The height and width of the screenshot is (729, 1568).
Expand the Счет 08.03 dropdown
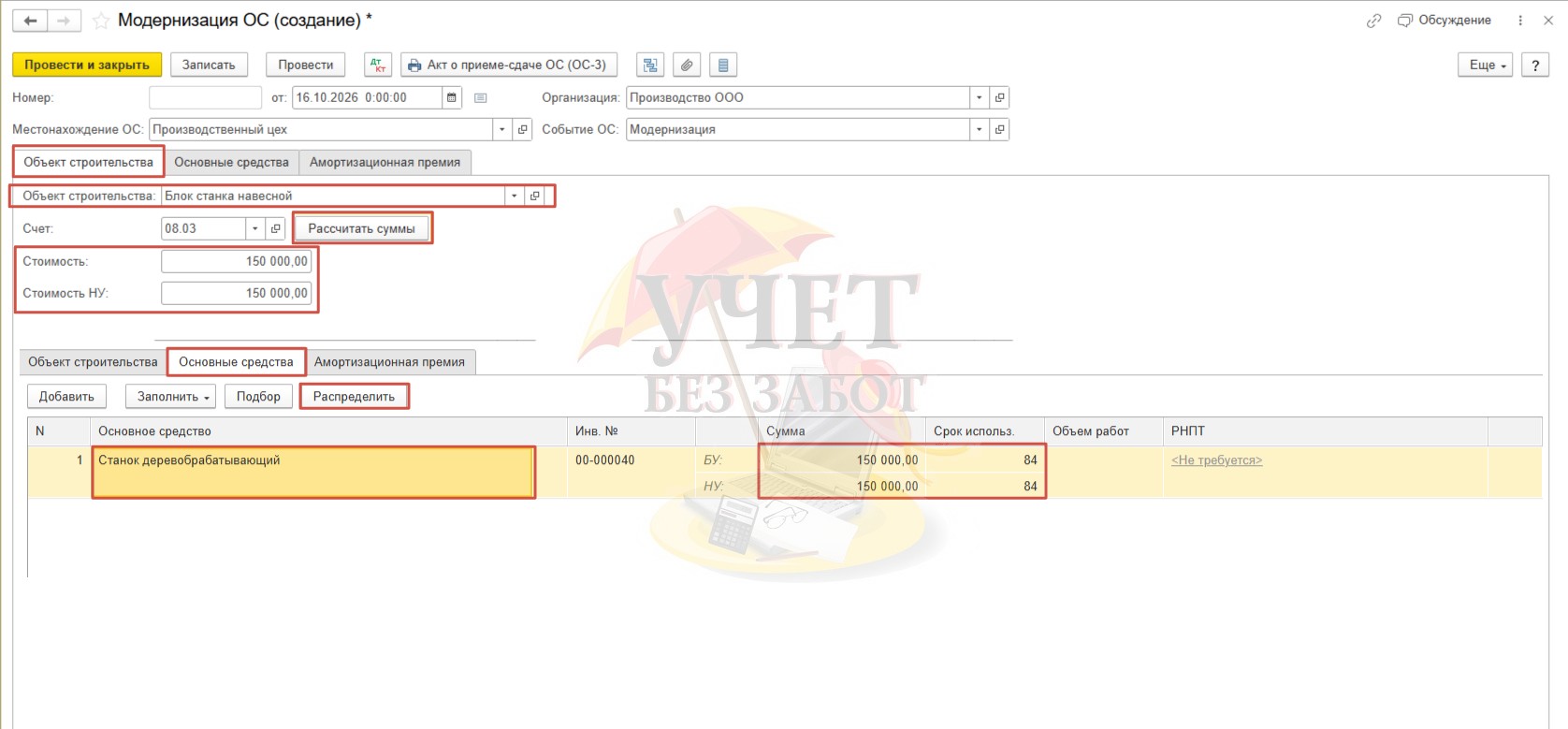pos(254,228)
